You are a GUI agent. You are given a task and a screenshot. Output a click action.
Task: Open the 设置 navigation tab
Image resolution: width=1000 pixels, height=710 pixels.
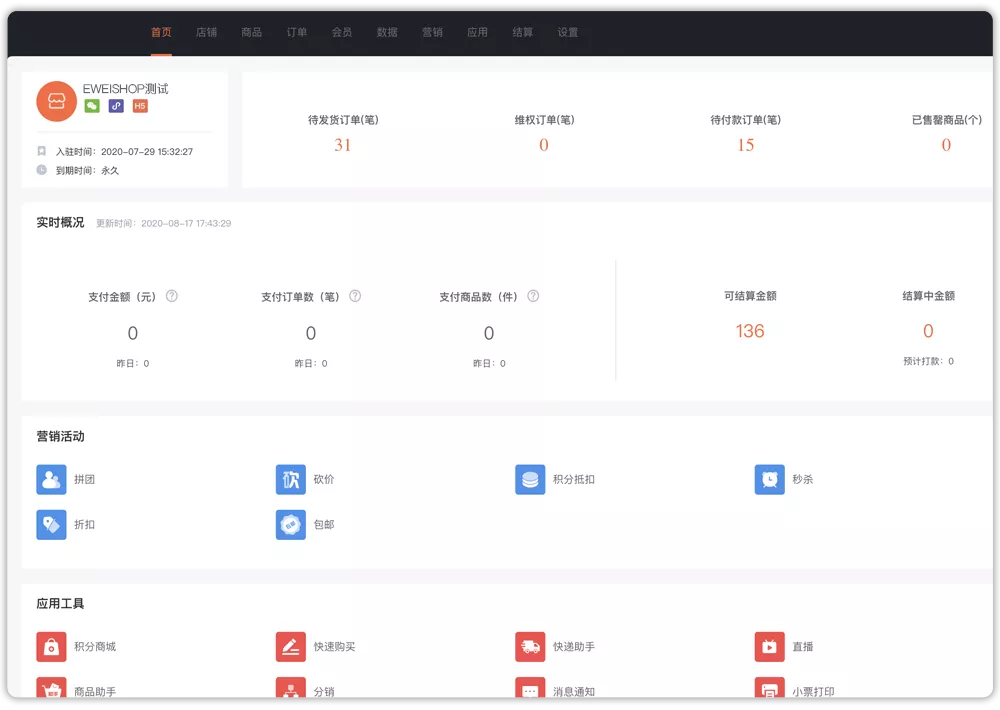(568, 32)
